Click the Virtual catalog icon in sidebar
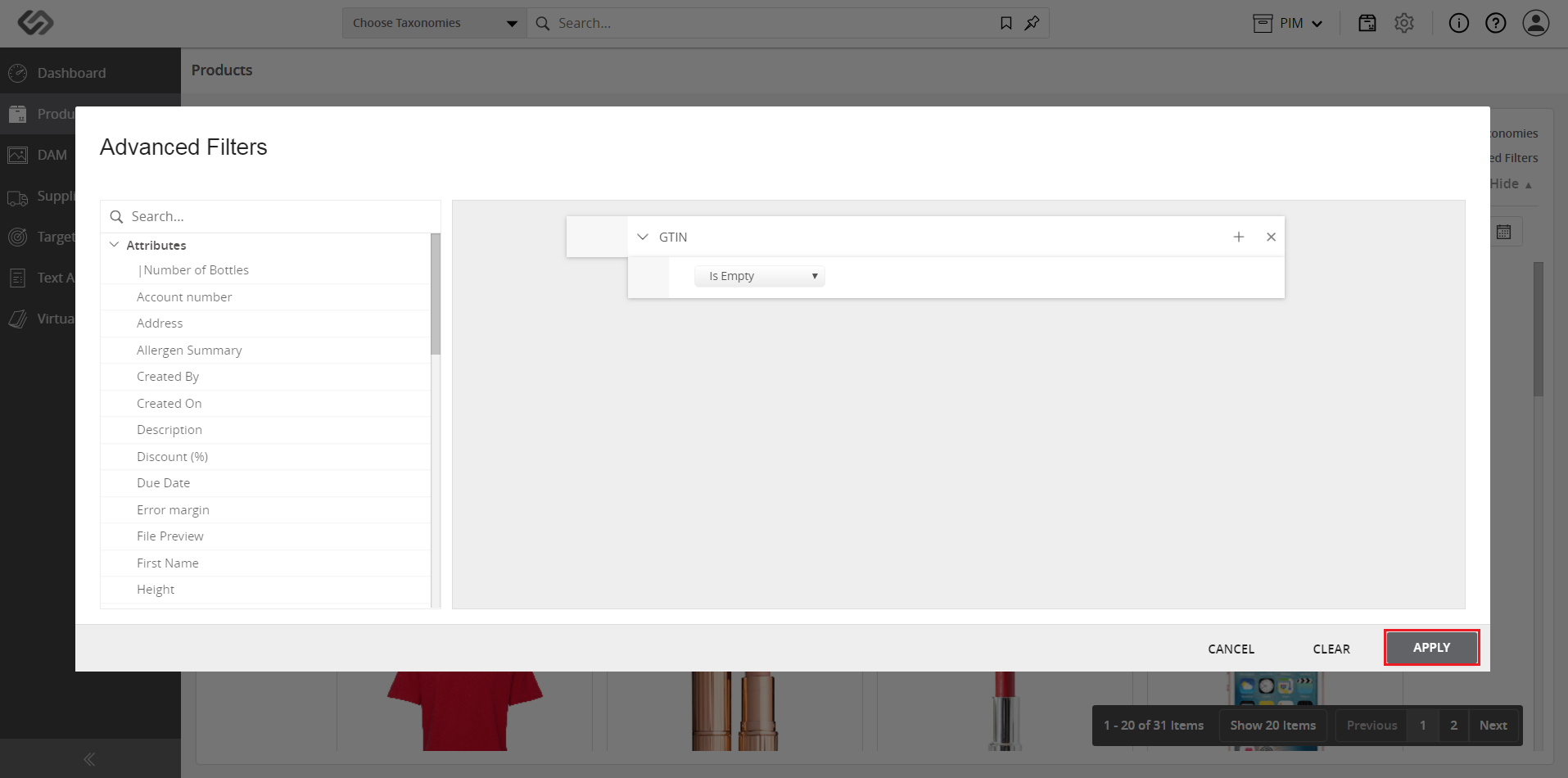Viewport: 1568px width, 778px height. pos(17,319)
